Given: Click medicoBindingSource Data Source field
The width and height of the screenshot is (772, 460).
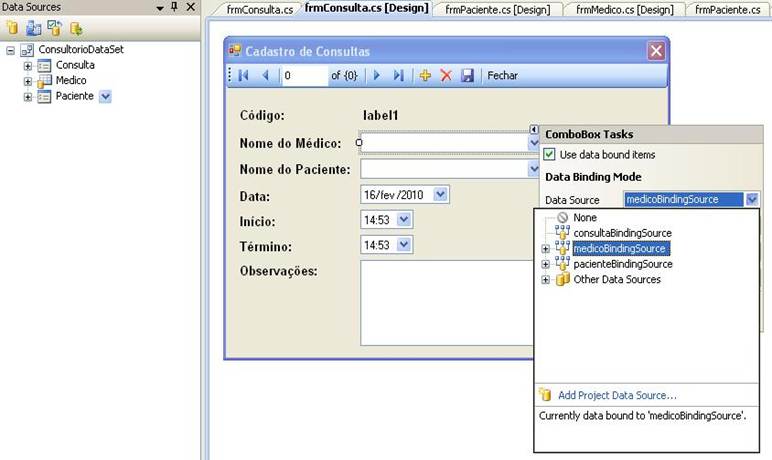Looking at the screenshot, I should pyautogui.click(x=683, y=199).
